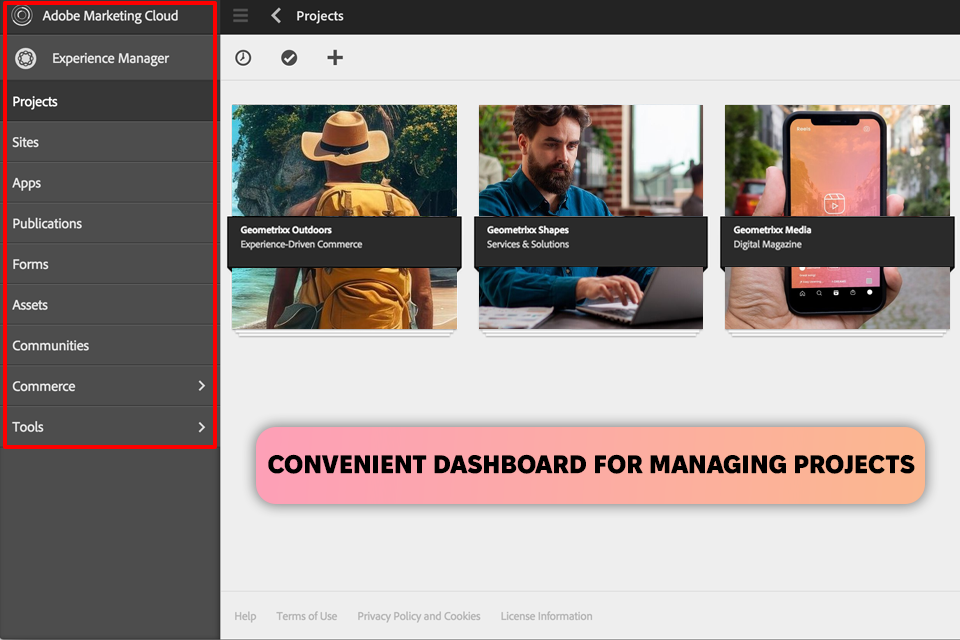Viewport: 960px width, 640px height.
Task: Click the Tools menu label
Action: (x=28, y=427)
